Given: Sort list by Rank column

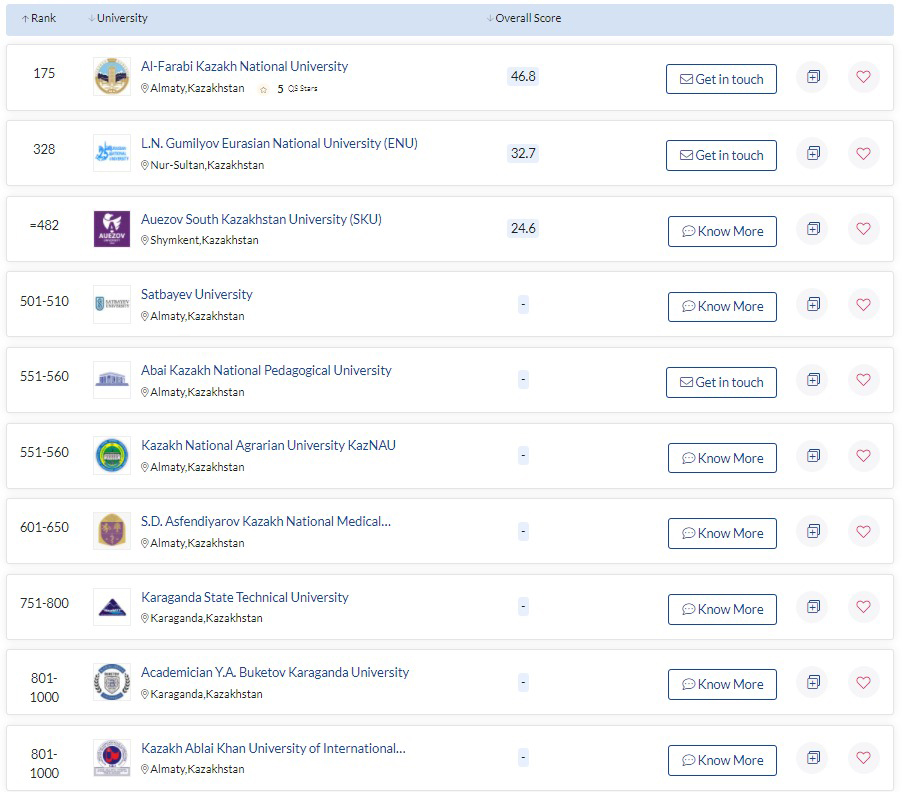Looking at the screenshot, I should [39, 18].
